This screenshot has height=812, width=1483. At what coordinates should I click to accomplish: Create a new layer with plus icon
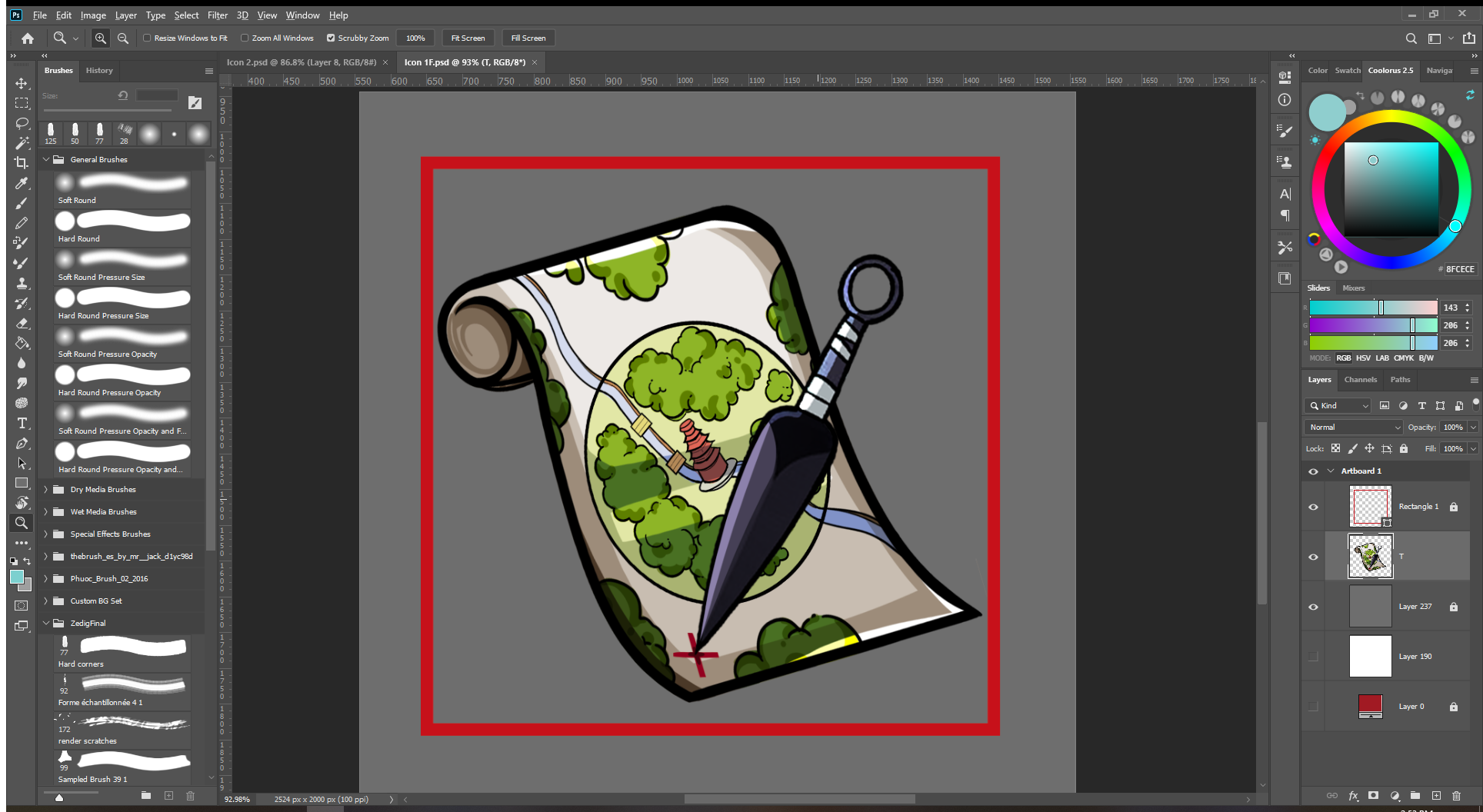click(x=1436, y=796)
